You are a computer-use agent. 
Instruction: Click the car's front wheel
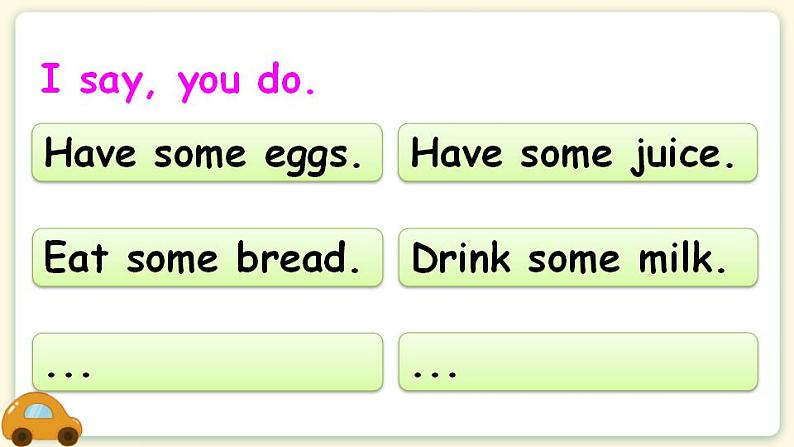tap(68, 435)
